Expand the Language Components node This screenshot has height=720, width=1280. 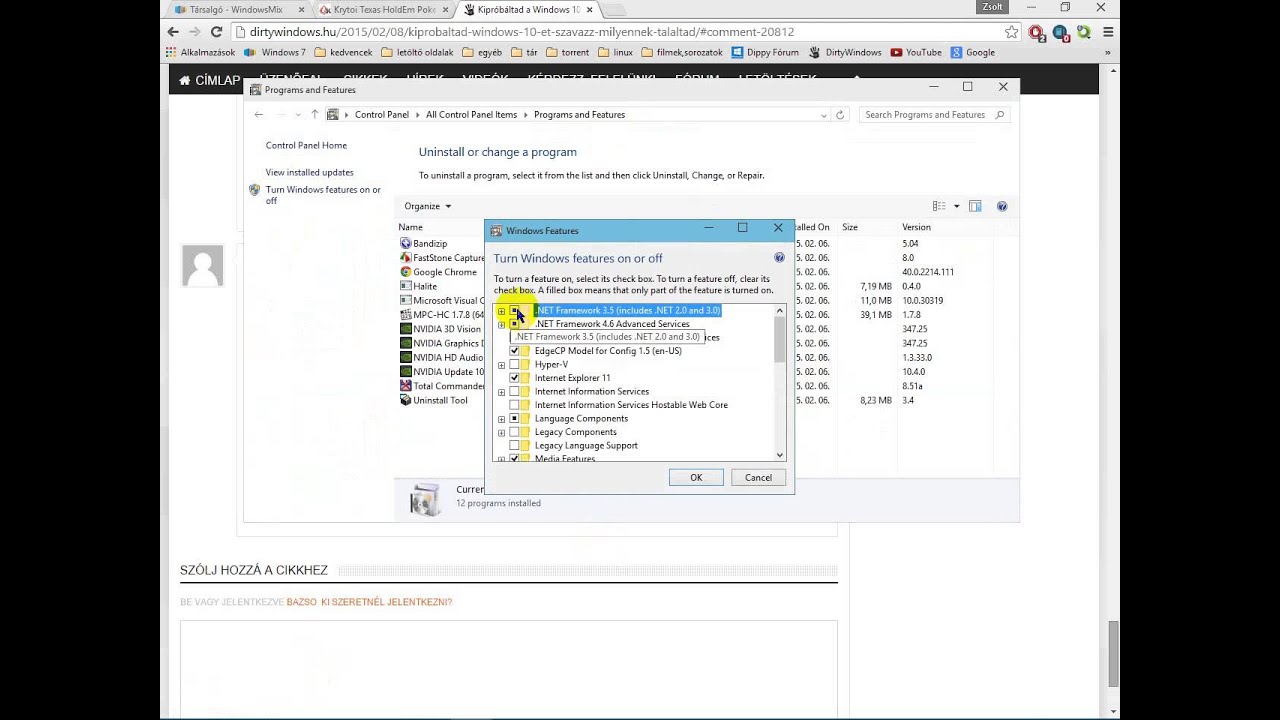[x=501, y=419]
